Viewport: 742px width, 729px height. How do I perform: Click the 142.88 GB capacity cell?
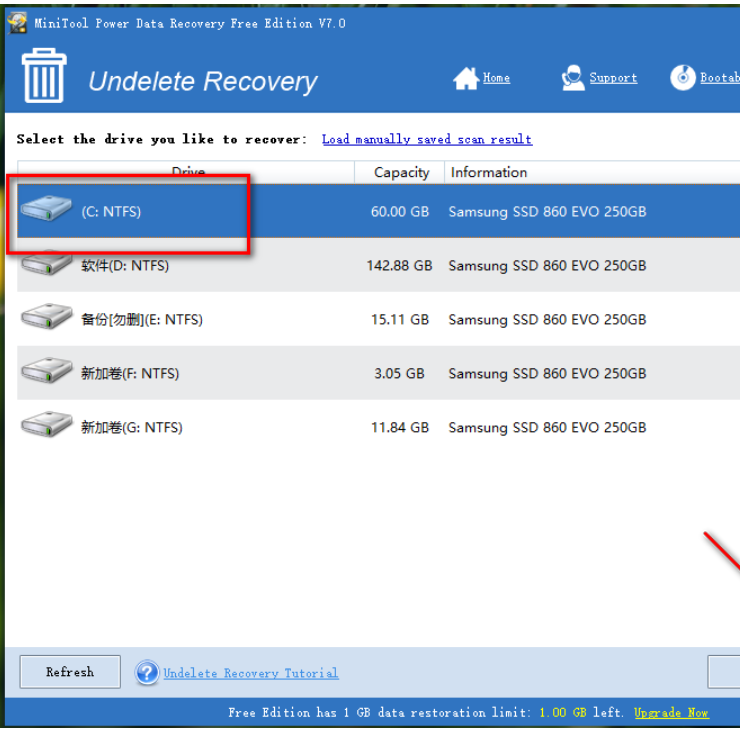[x=399, y=265]
